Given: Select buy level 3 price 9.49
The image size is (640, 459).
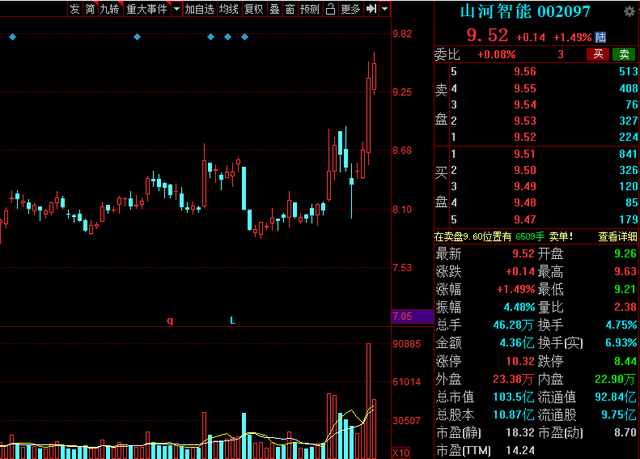Looking at the screenshot, I should coord(525,187).
